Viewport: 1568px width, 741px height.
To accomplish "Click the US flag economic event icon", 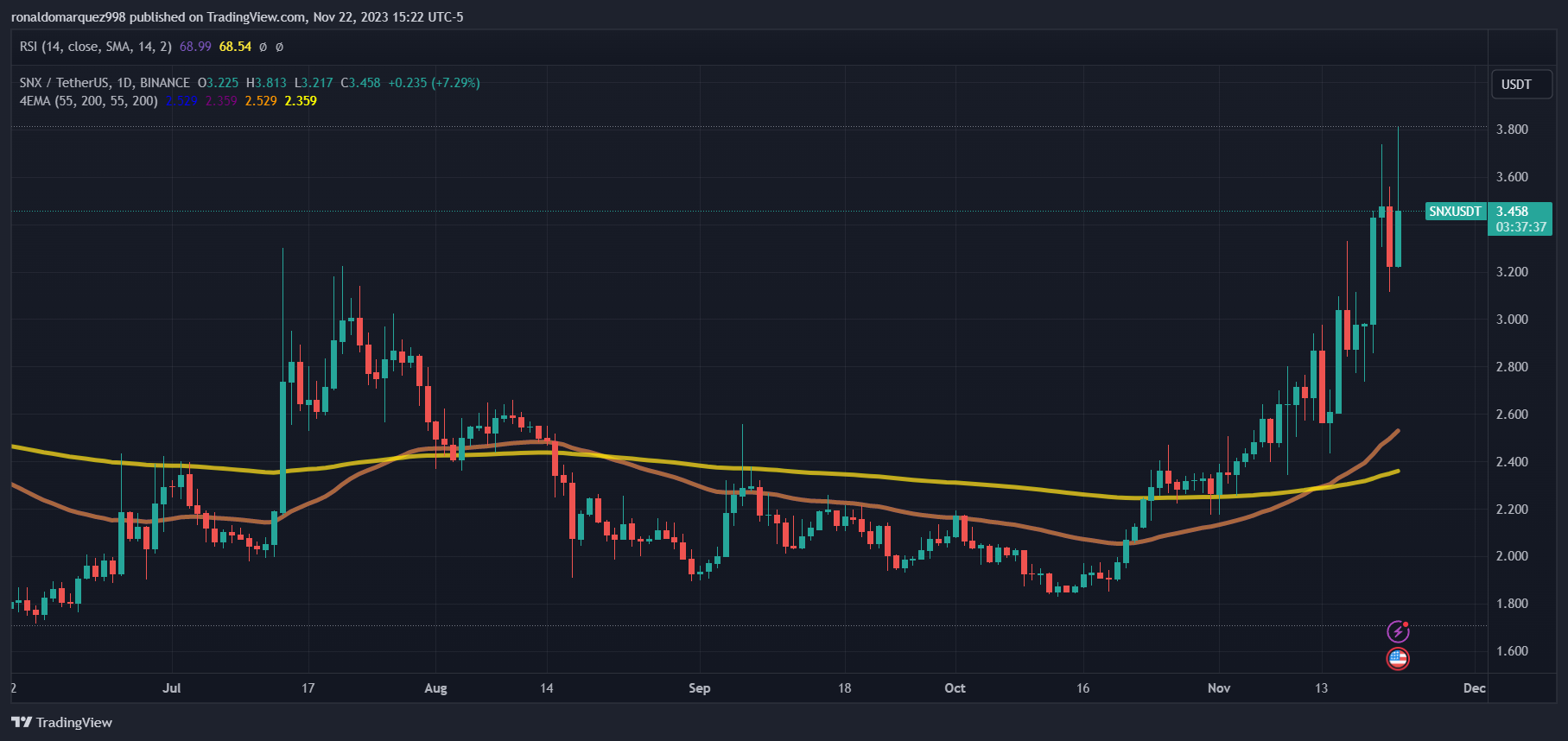I will (1398, 659).
